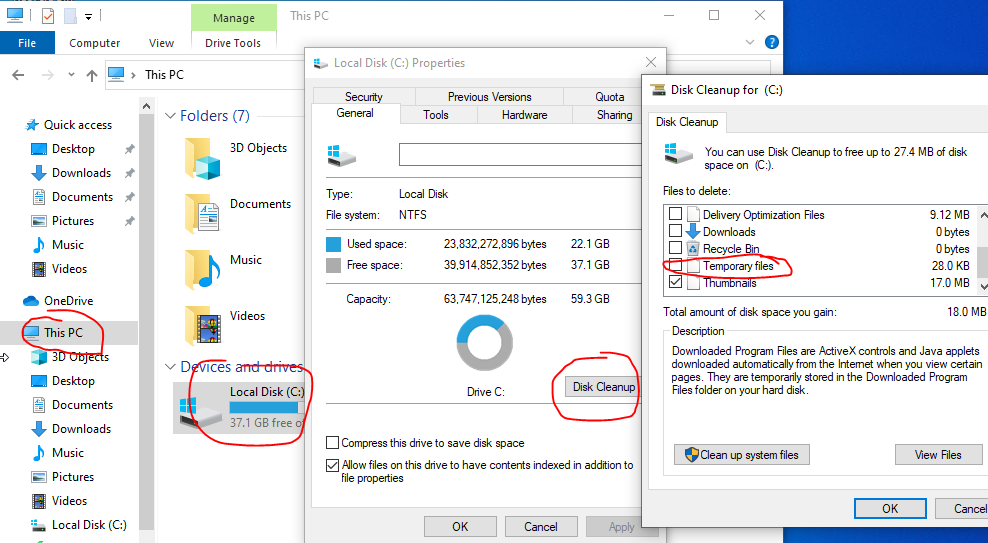
Task: Open the File menu
Action: point(27,43)
